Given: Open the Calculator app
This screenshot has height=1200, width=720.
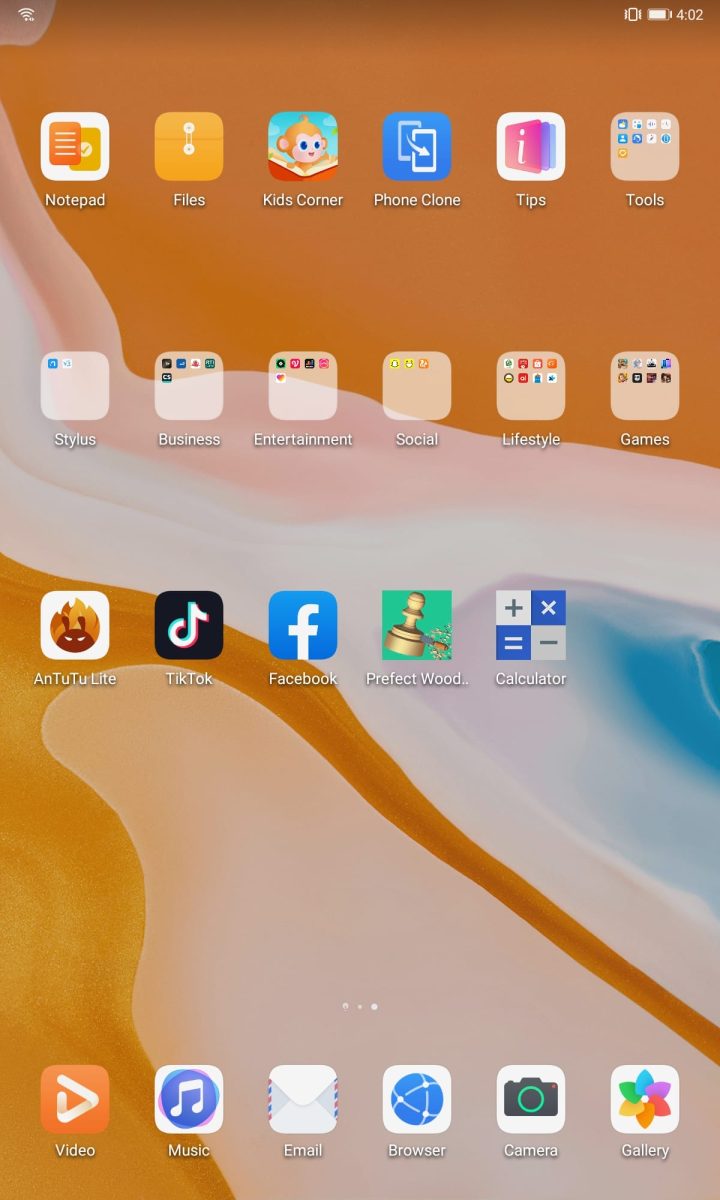Looking at the screenshot, I should pos(531,625).
